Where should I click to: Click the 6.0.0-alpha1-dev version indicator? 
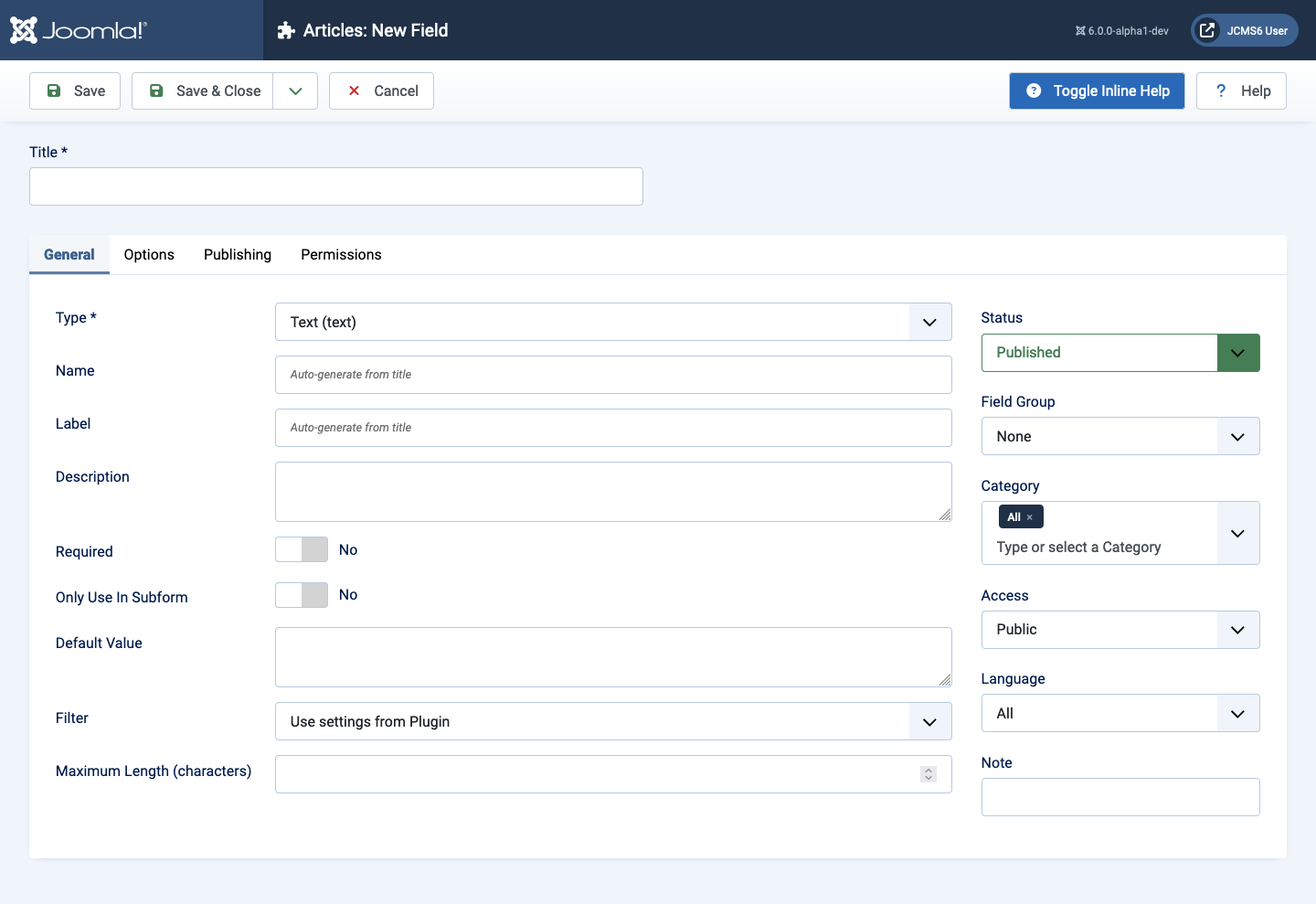click(1122, 31)
